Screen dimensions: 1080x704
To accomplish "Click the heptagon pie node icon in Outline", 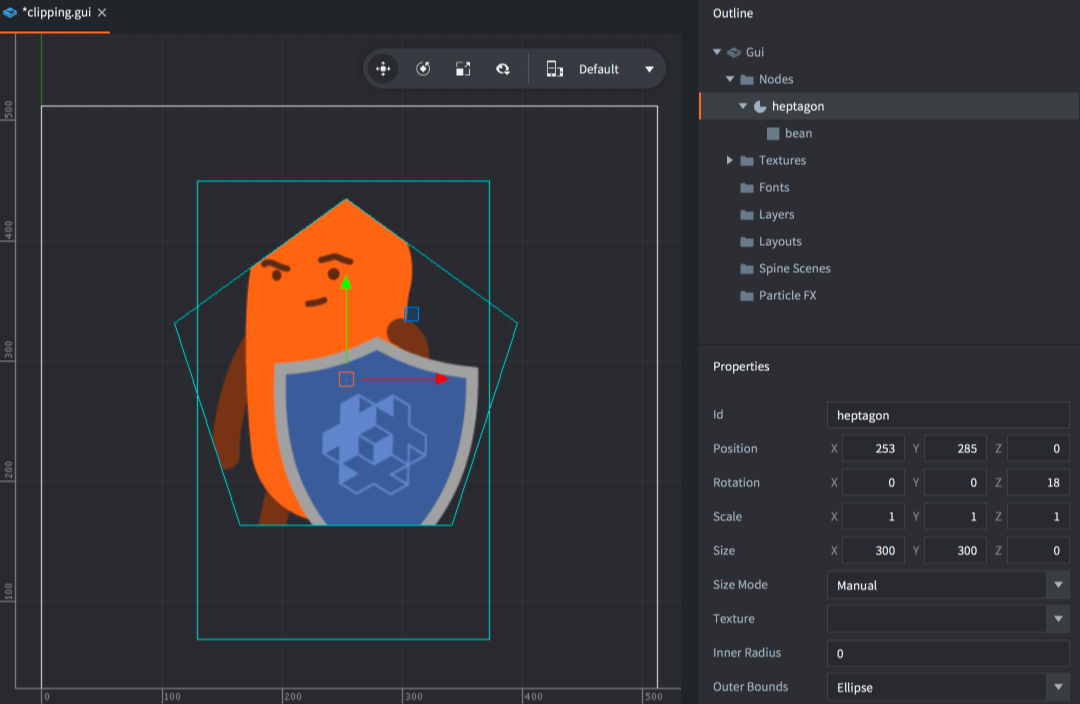I will [x=761, y=106].
